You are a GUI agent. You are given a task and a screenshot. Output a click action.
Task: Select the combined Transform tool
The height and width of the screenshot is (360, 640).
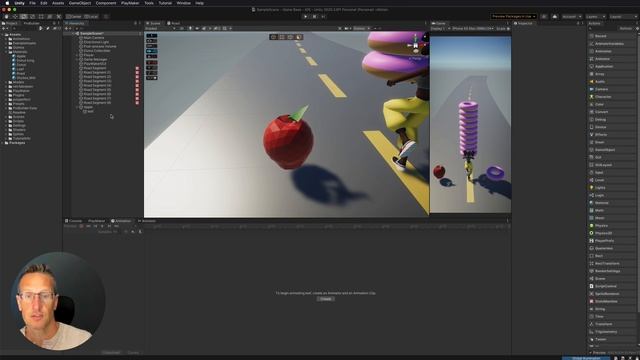coord(49,17)
